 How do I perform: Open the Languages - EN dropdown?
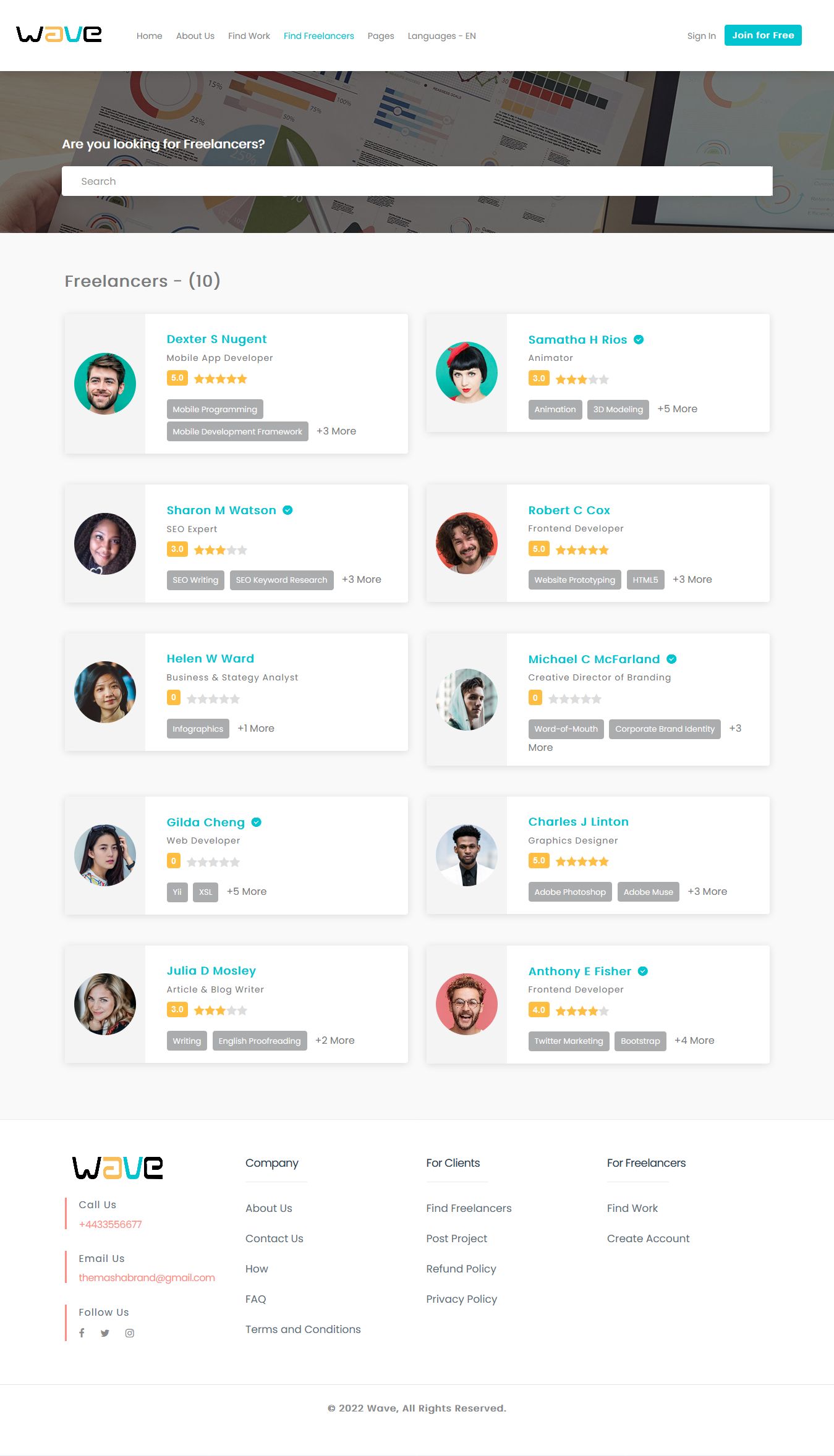coord(441,36)
